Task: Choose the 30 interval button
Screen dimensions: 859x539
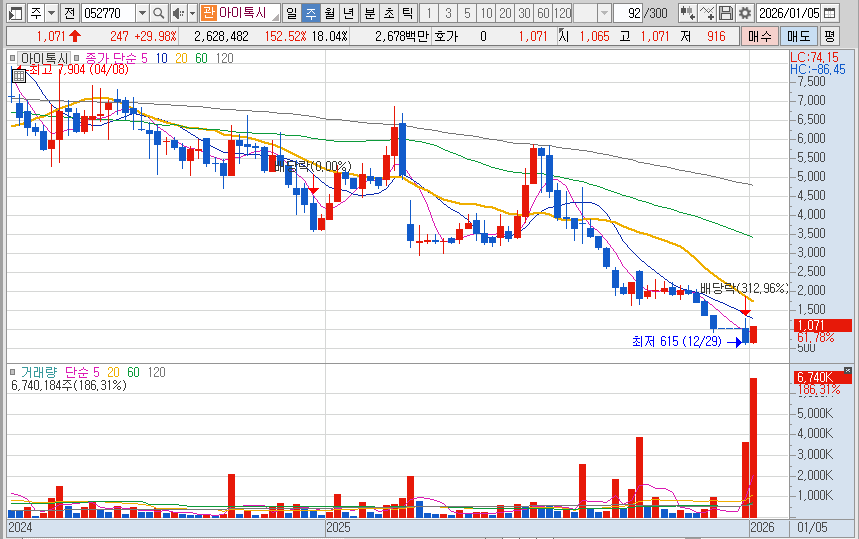Action: 524,13
